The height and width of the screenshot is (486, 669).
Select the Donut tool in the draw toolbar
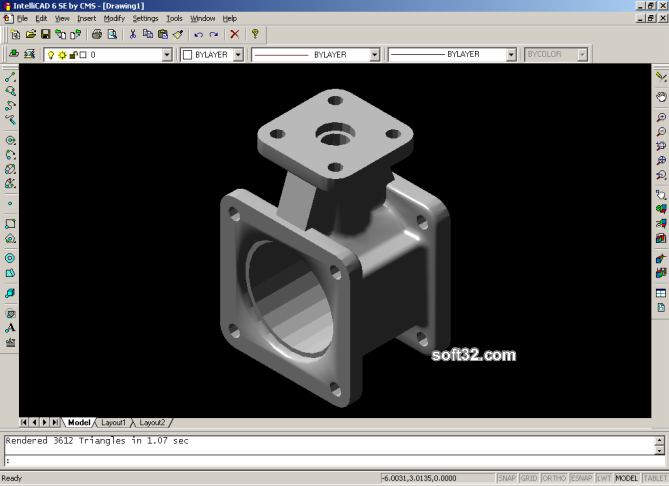pos(10,258)
